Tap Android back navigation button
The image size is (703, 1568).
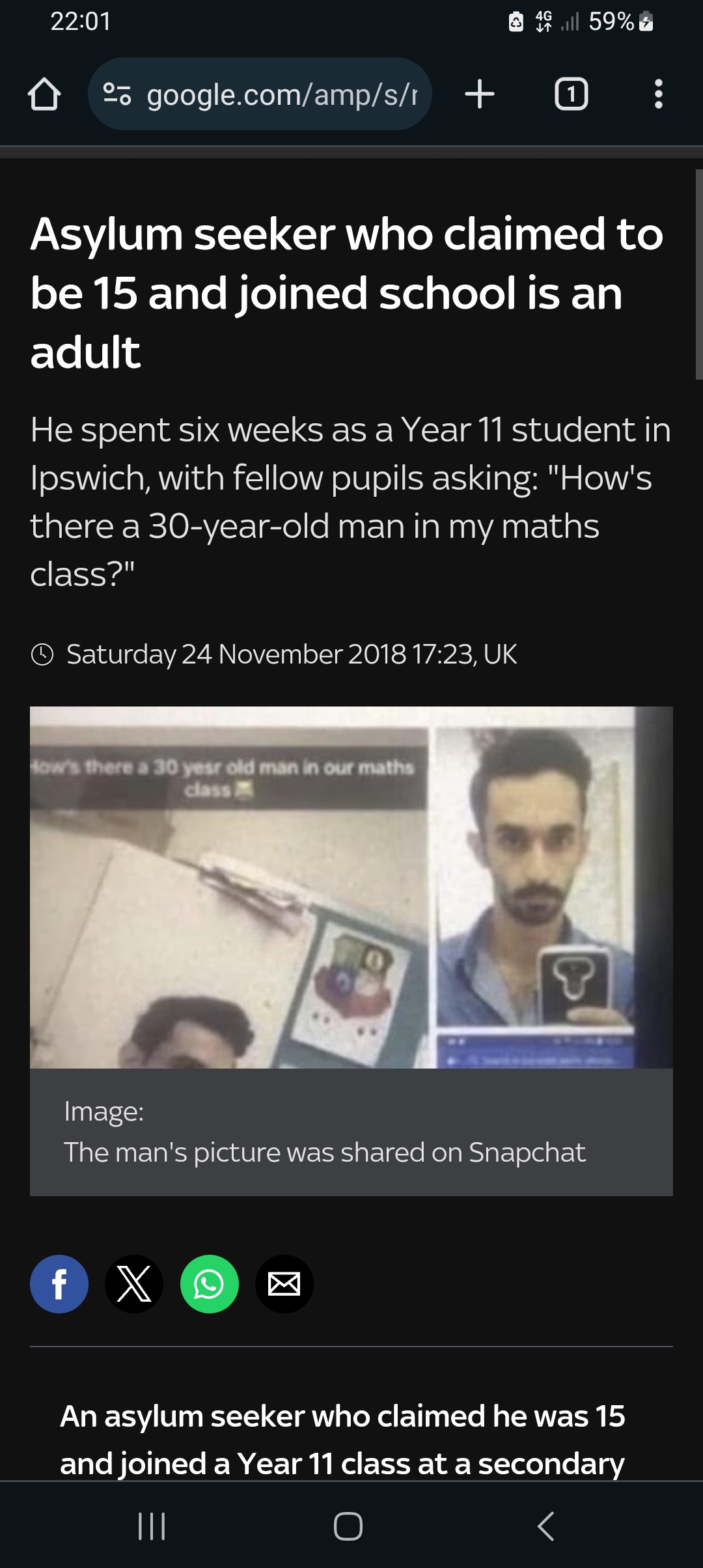[x=546, y=1526]
